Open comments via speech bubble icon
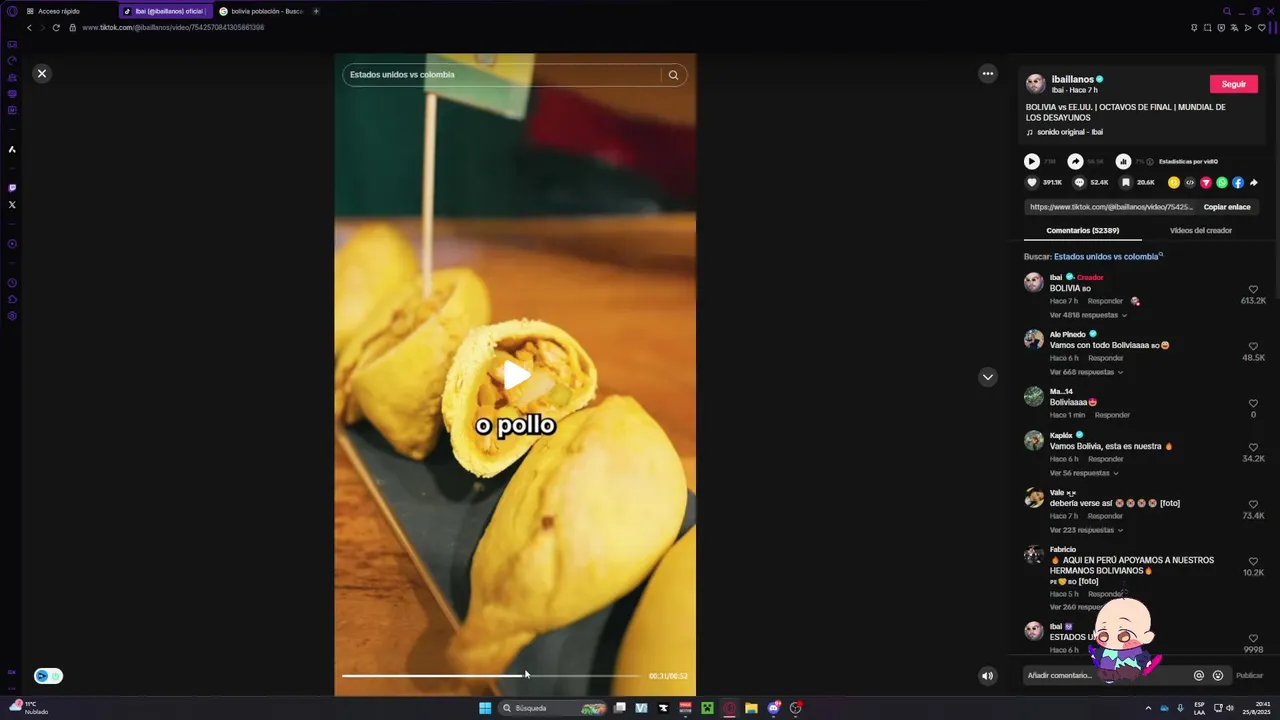This screenshot has width=1280, height=720. [x=1079, y=182]
